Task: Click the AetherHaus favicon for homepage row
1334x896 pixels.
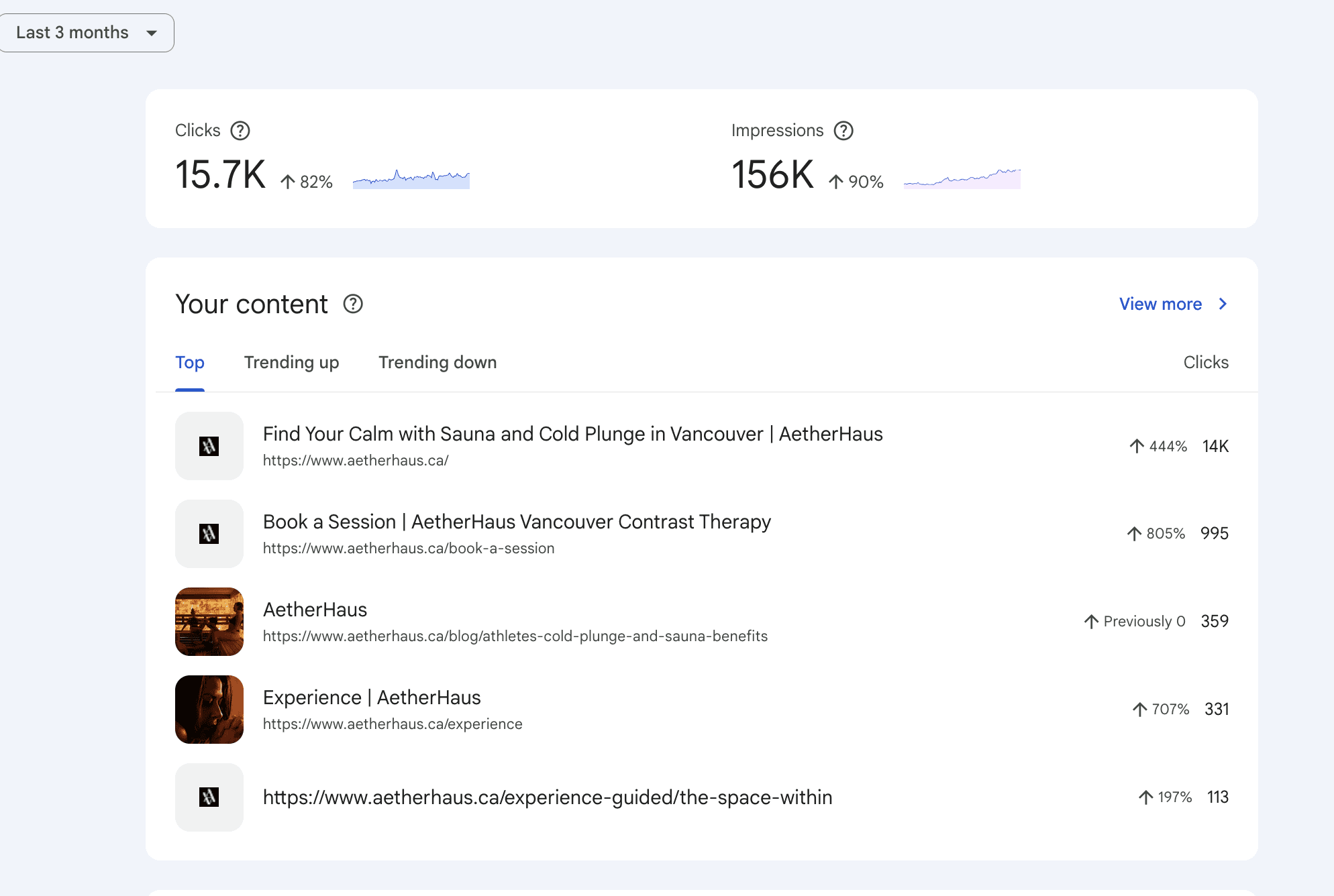Action: click(x=209, y=446)
